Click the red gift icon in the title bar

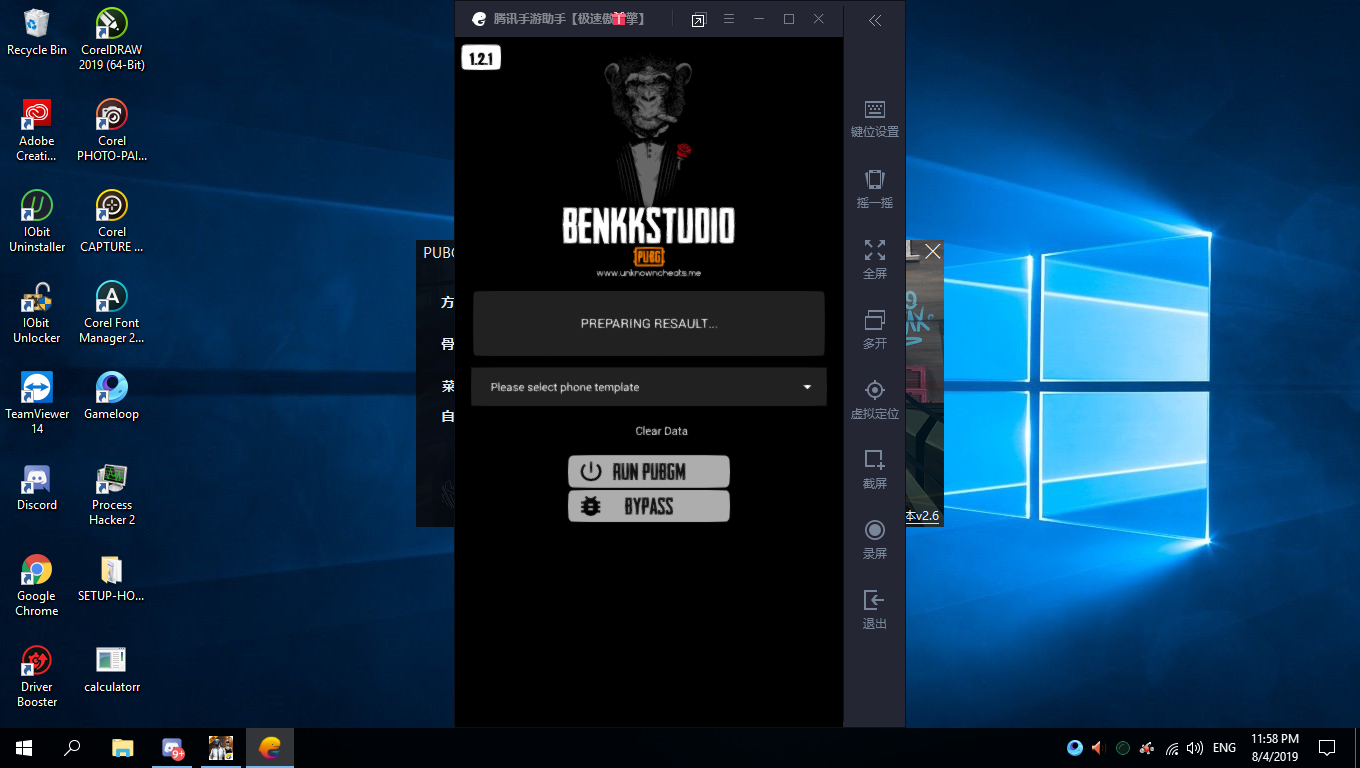617,18
